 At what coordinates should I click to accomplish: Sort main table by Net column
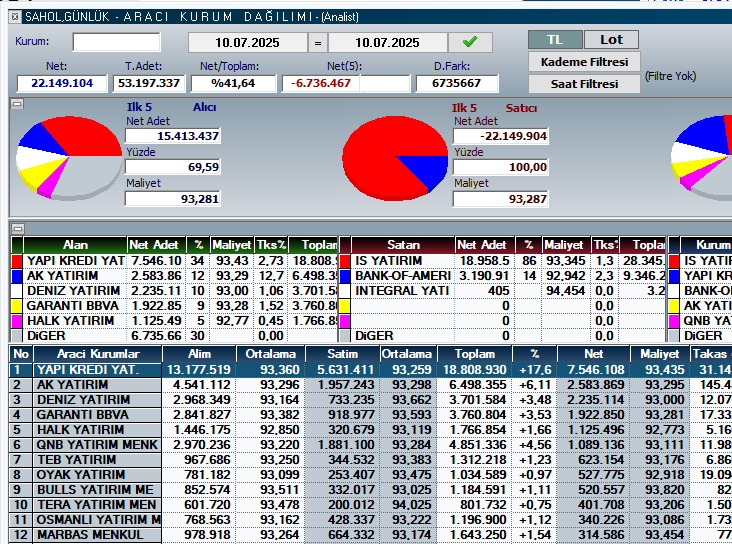point(593,354)
